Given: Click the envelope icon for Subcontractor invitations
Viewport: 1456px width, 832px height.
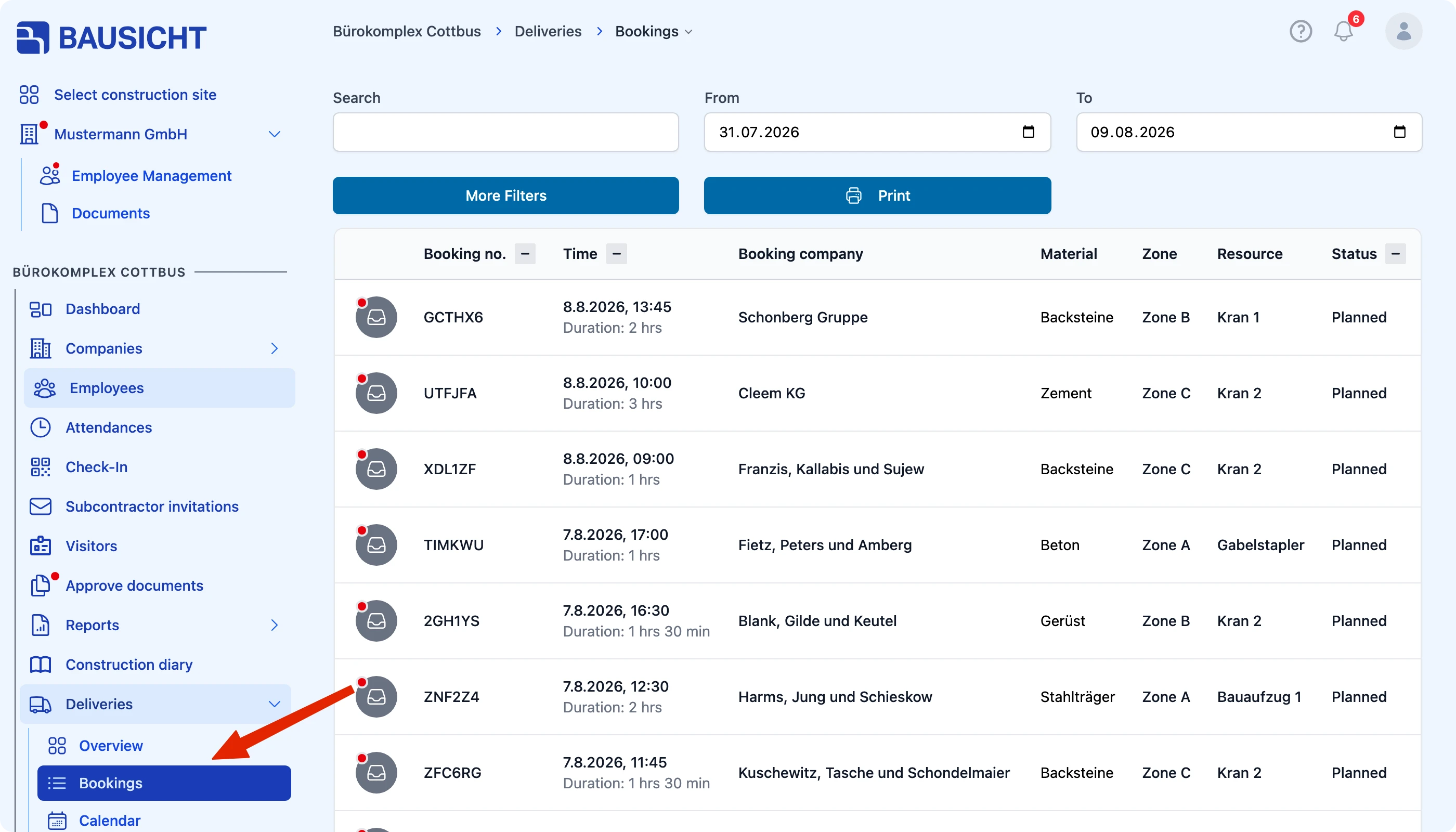Looking at the screenshot, I should point(41,507).
